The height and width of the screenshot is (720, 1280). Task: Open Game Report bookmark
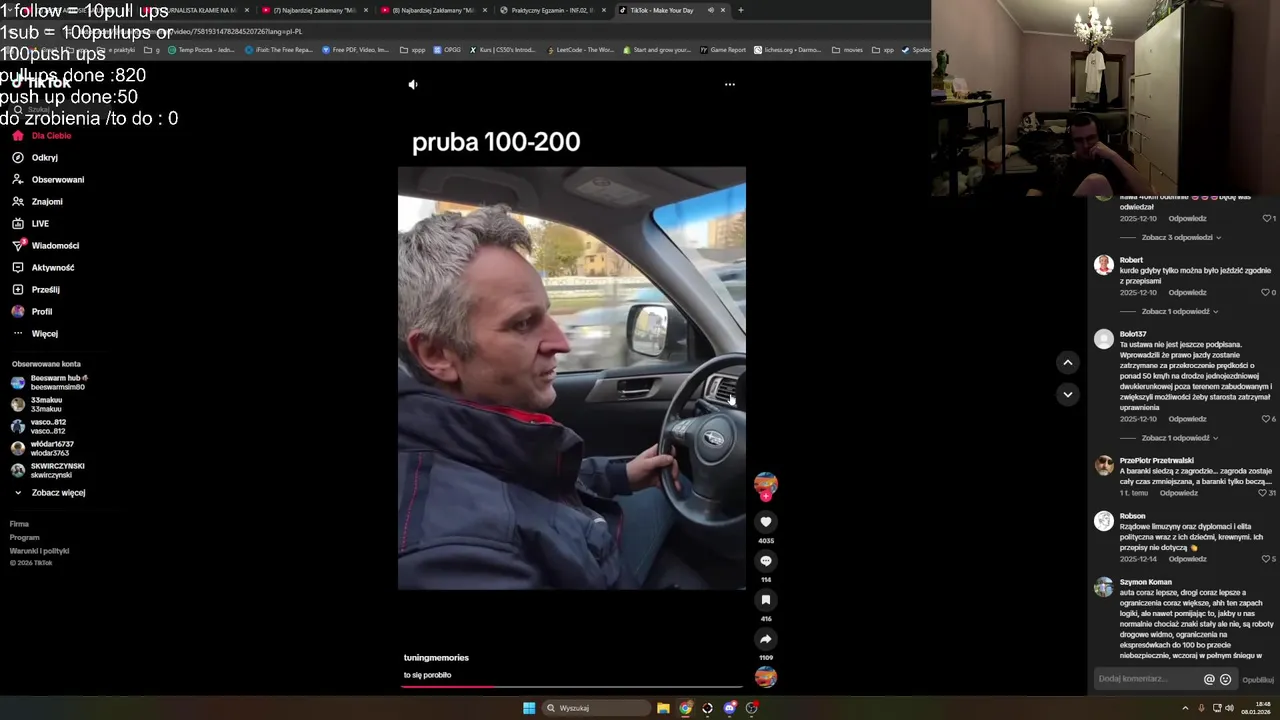[x=723, y=50]
